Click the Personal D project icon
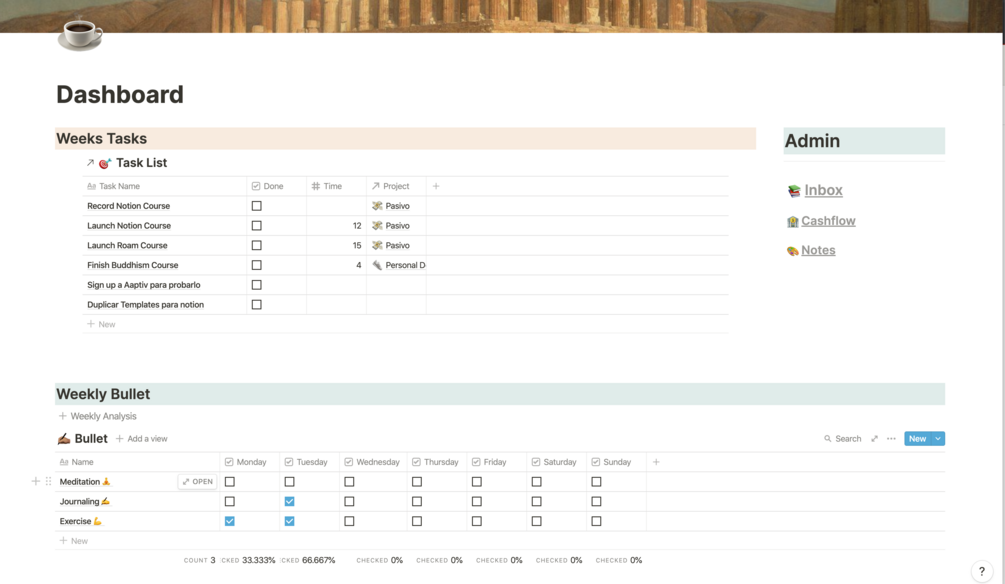Screen dimensions: 1005x584 [377, 265]
